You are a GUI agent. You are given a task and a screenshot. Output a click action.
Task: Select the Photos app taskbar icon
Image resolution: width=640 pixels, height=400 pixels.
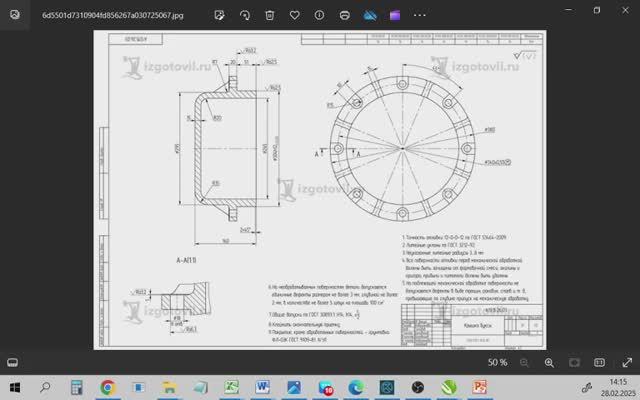click(294, 387)
